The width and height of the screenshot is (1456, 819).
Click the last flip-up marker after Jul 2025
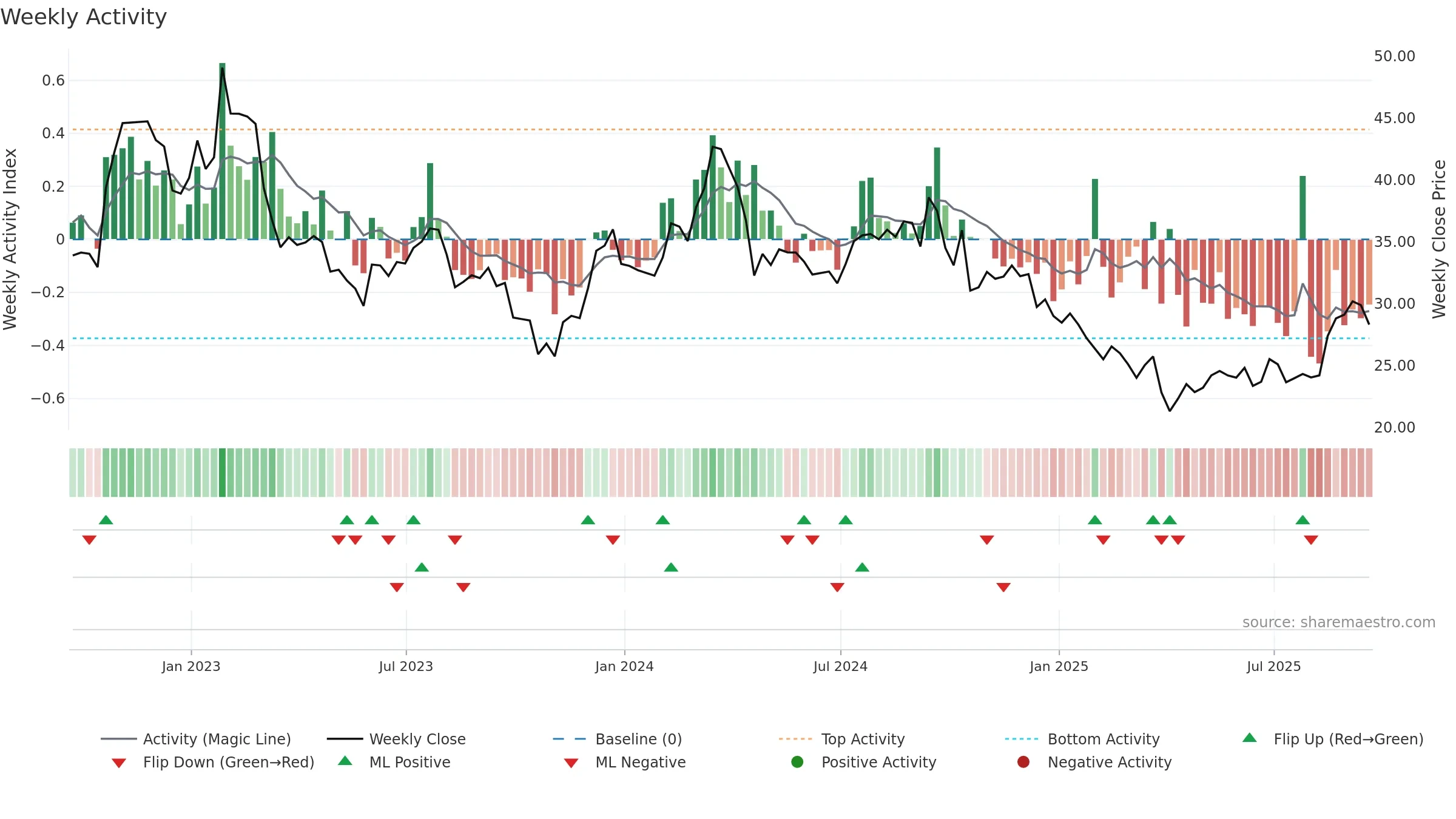point(1303,520)
